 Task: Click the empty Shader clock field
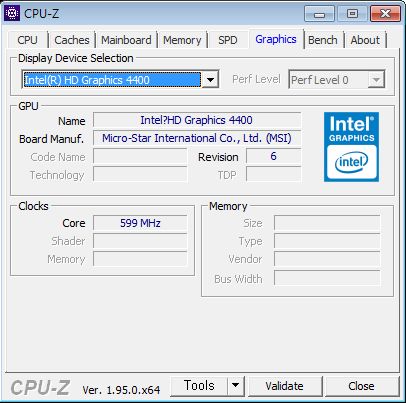[x=140, y=241]
